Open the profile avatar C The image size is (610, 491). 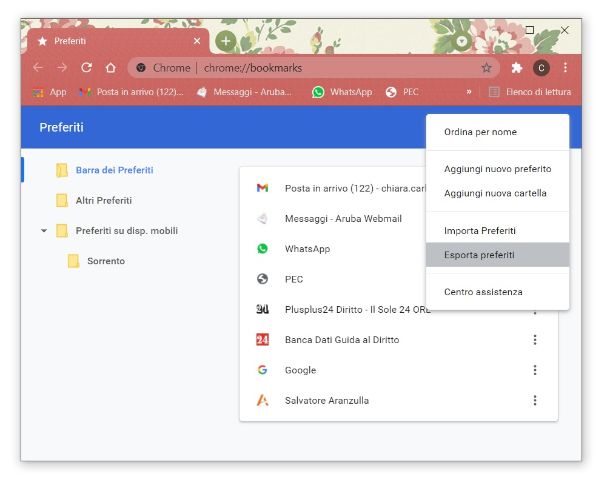541,68
